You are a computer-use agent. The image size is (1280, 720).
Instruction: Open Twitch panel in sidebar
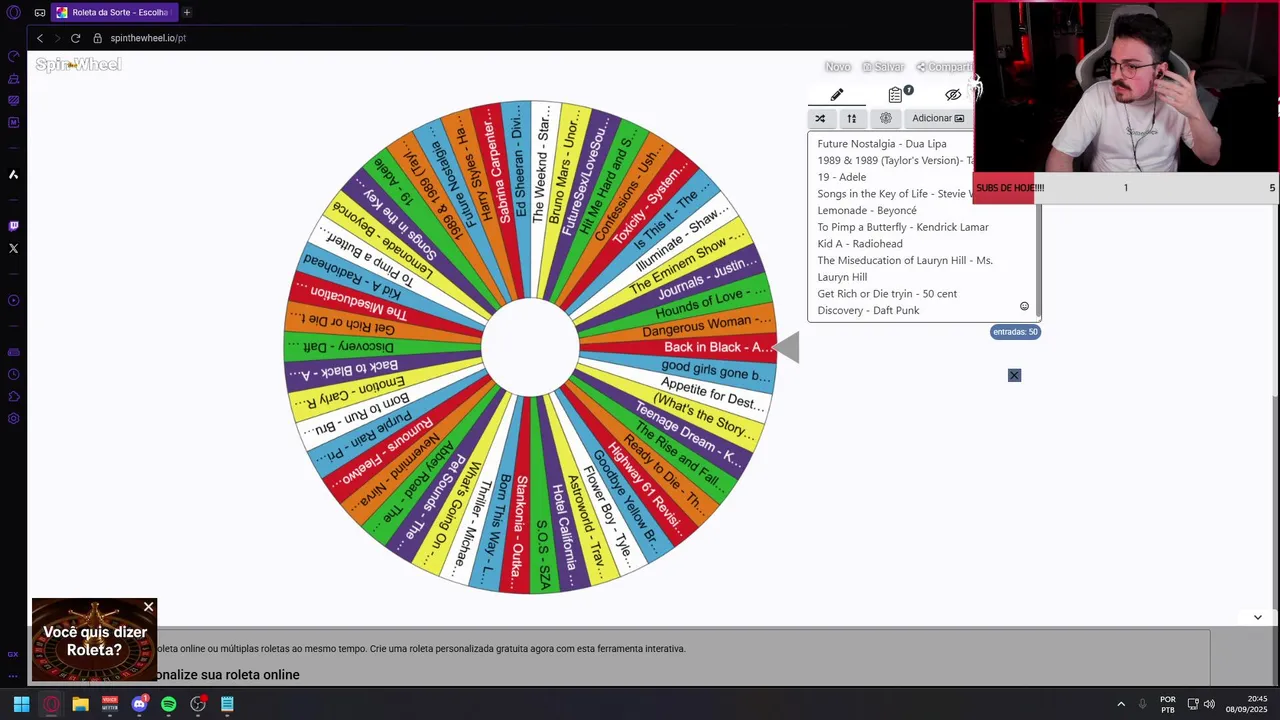pos(13,226)
